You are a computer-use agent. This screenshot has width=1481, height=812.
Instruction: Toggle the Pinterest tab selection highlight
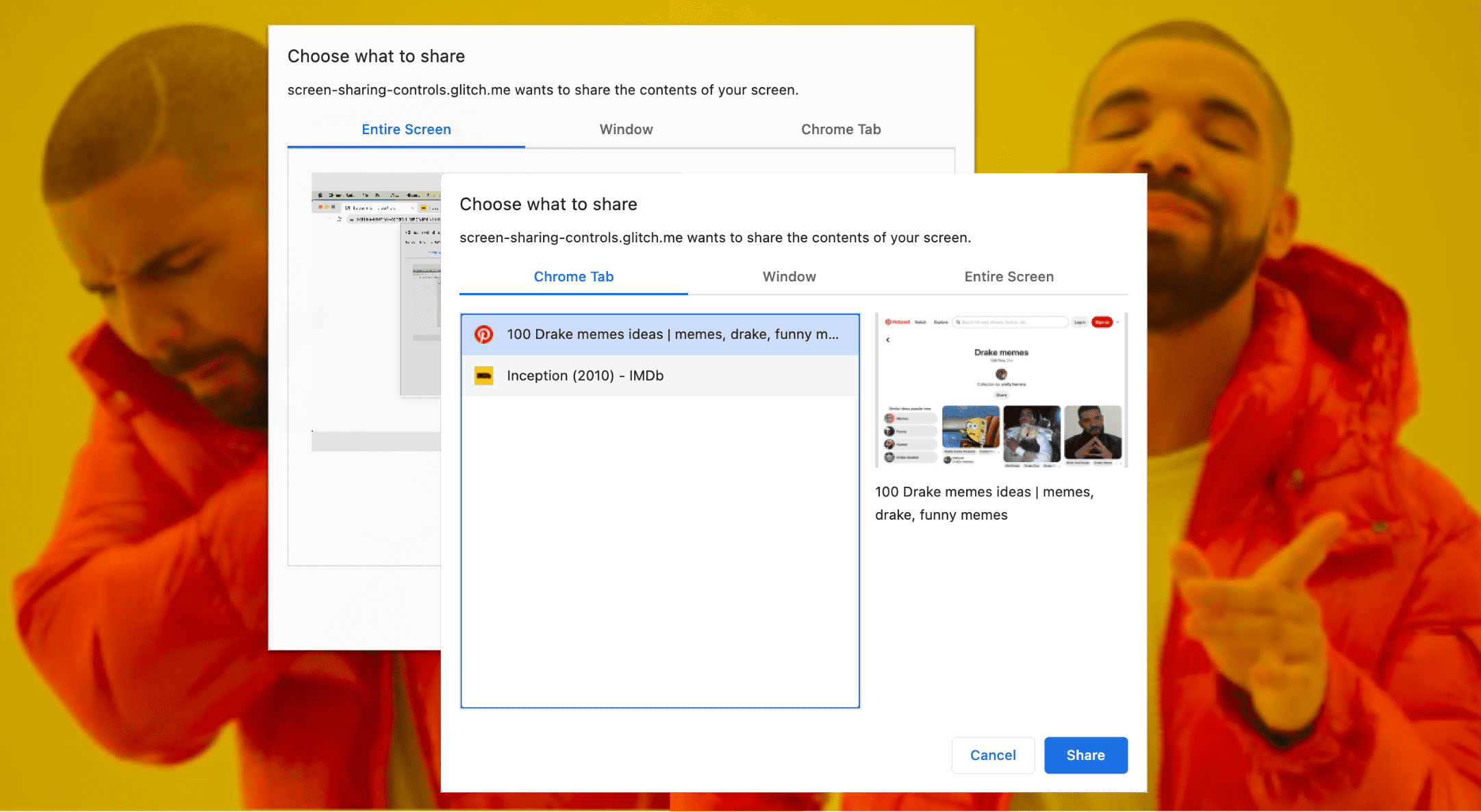coord(661,334)
